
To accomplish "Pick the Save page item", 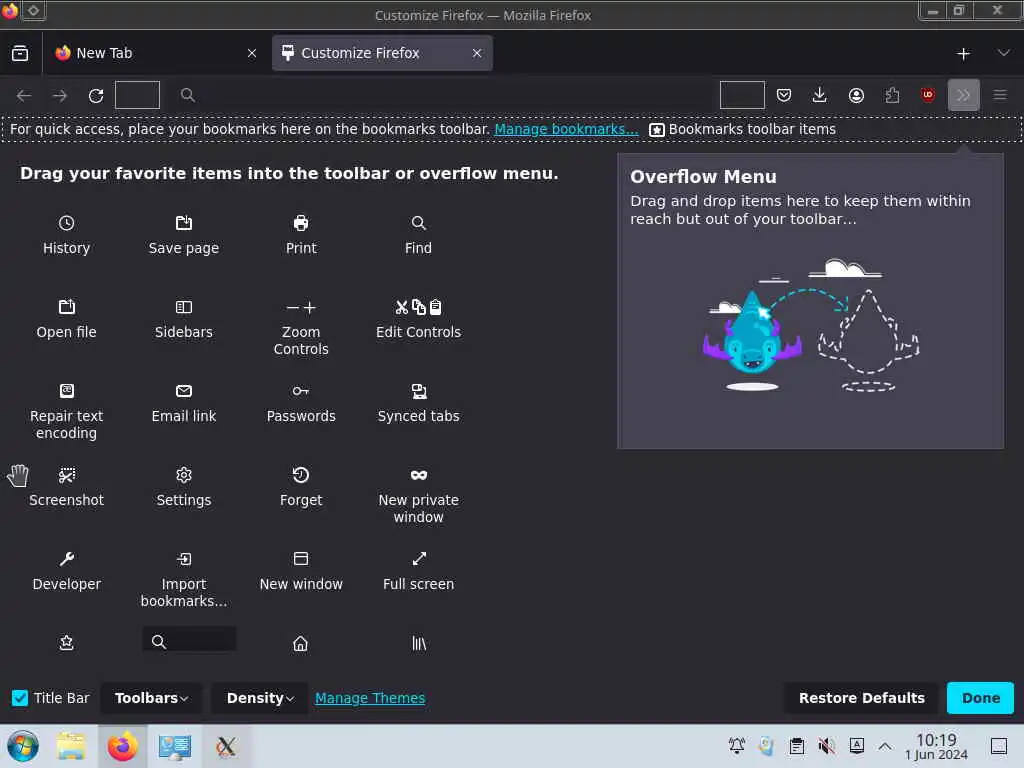I will (184, 235).
